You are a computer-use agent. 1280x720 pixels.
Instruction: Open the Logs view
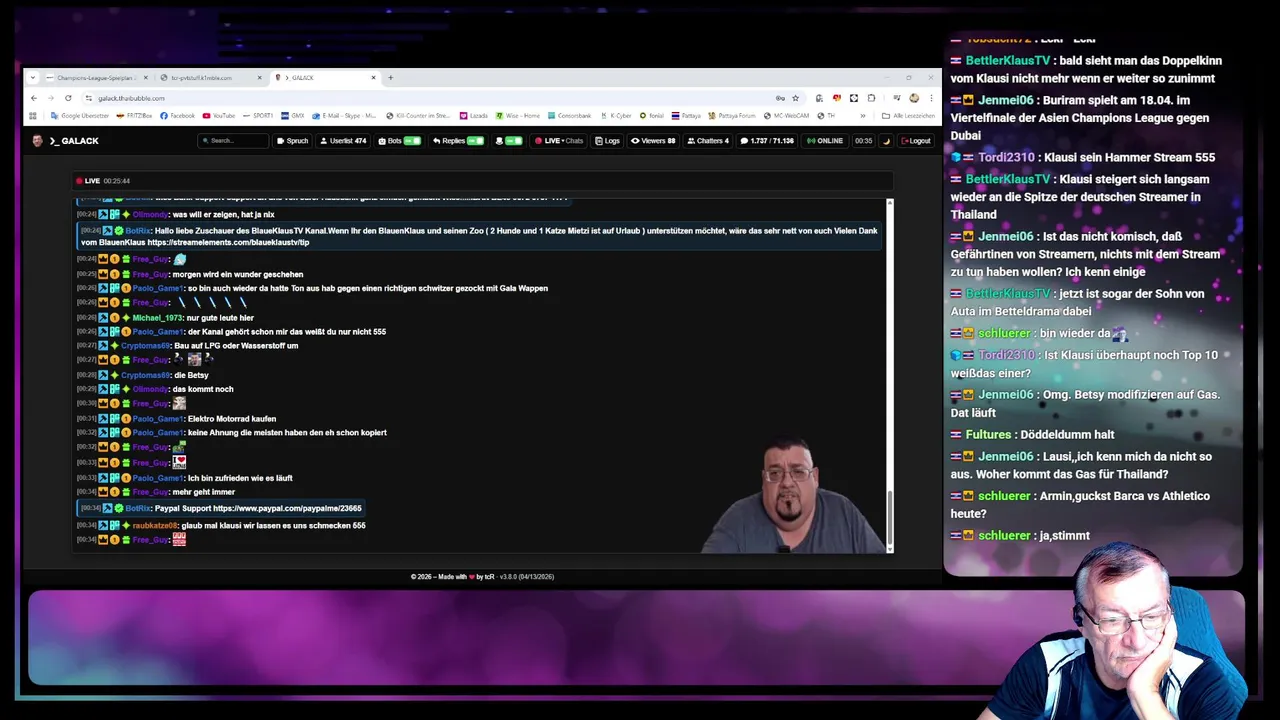607,141
